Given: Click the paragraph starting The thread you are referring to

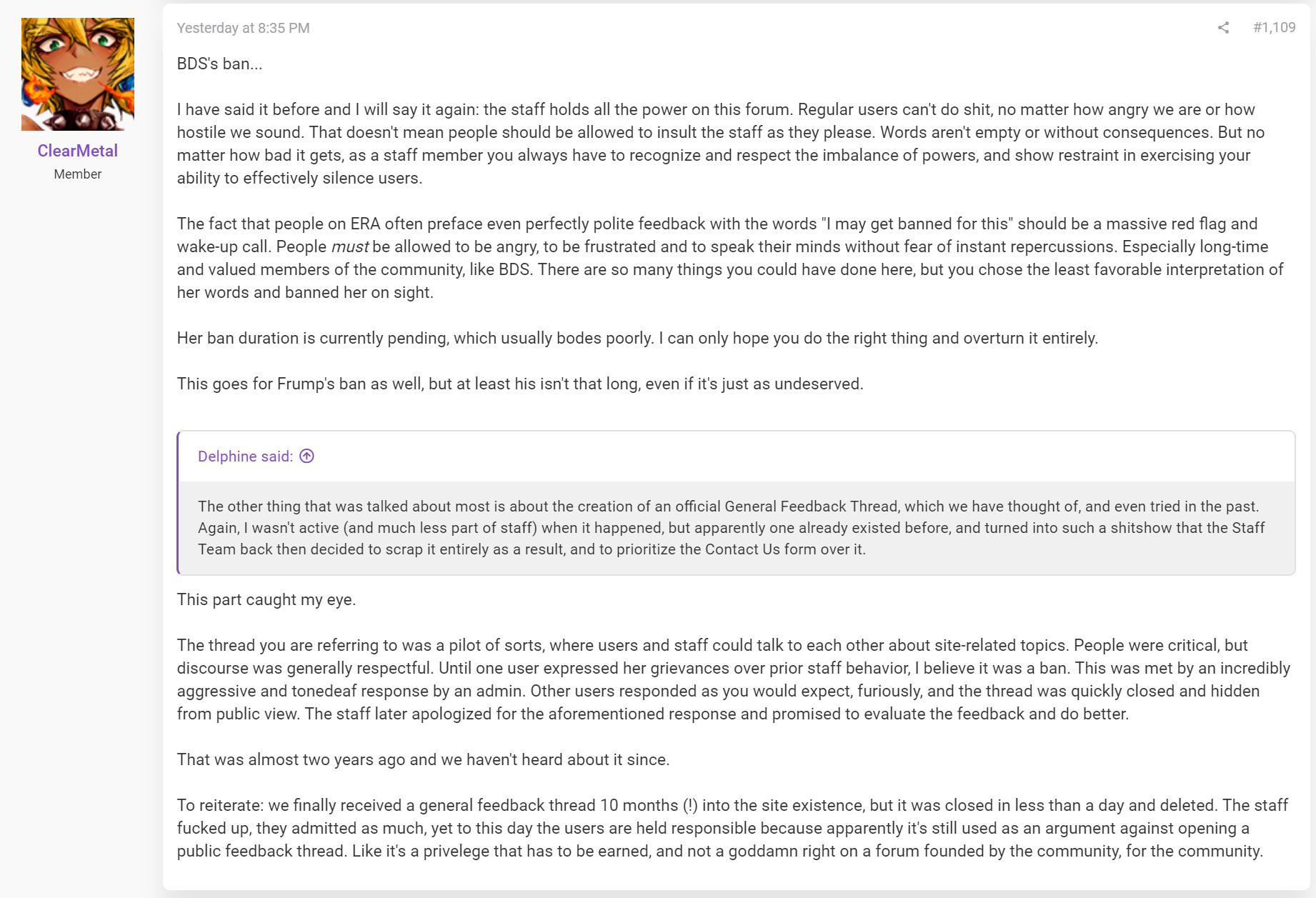Looking at the screenshot, I should pos(734,679).
